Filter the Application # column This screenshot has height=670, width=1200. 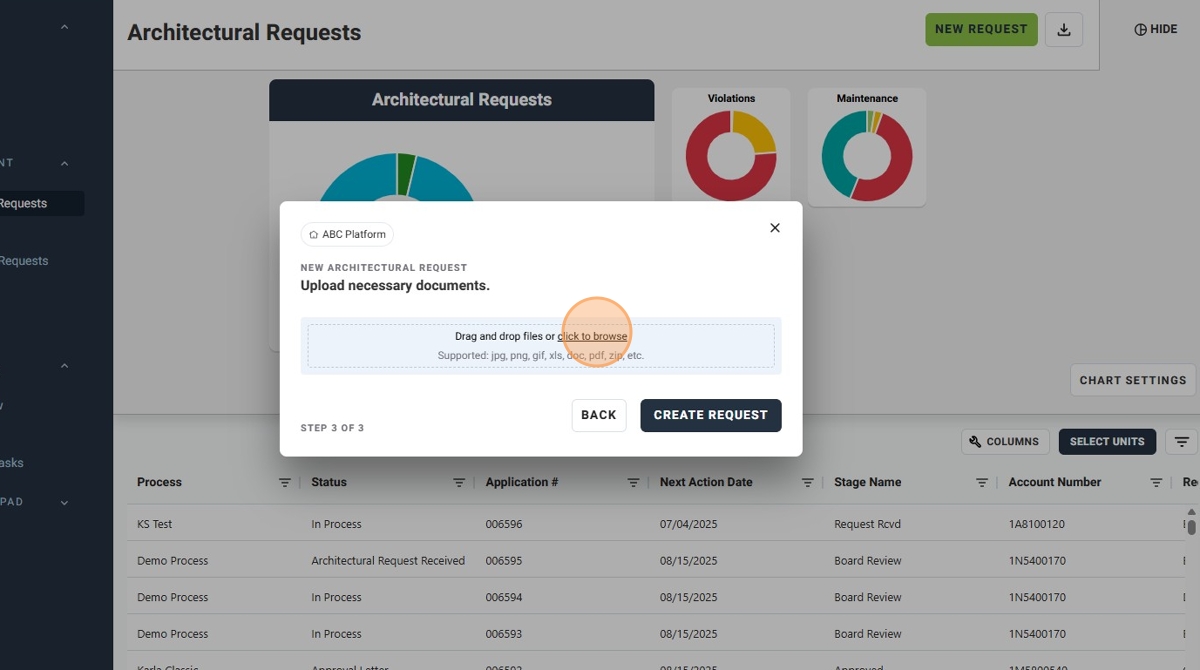click(633, 483)
